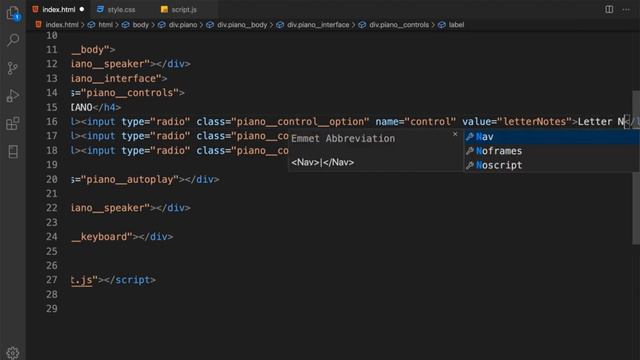Screen dimensions: 640x360
Task: Click piano__control__option class on line 16
Action: tap(300, 122)
